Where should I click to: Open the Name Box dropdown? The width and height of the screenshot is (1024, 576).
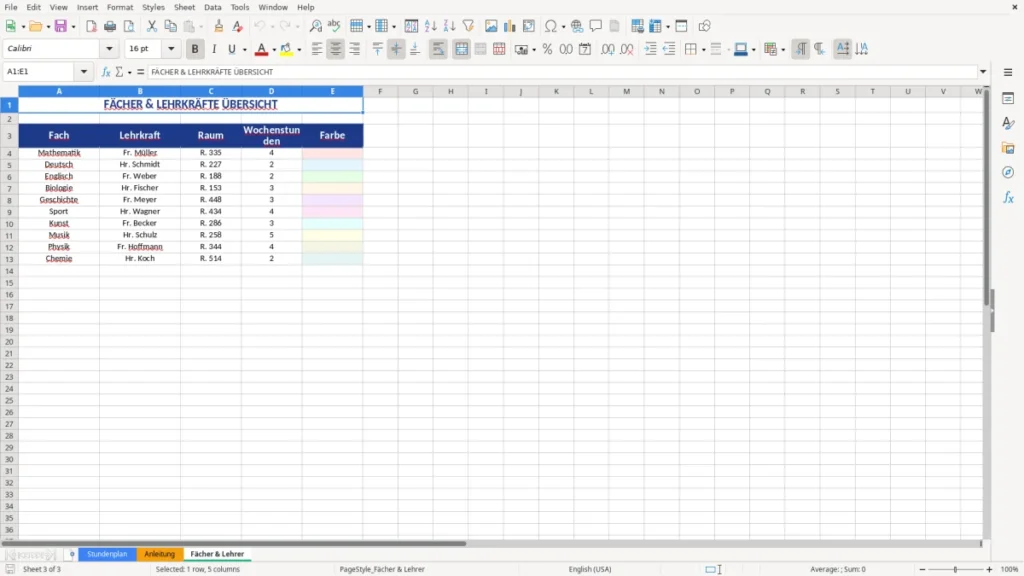click(84, 72)
